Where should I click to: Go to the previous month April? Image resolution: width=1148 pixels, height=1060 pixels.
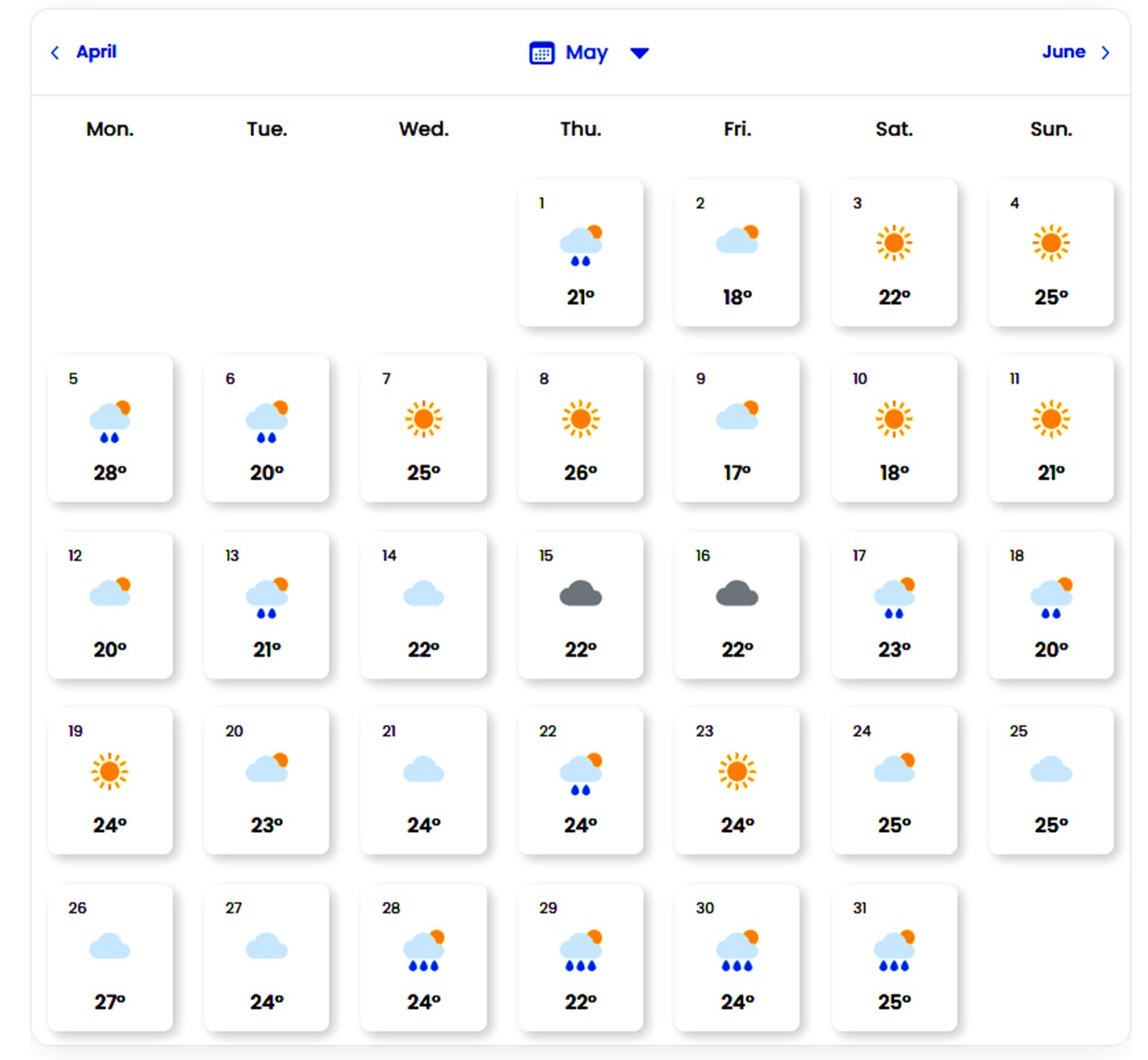pos(96,52)
